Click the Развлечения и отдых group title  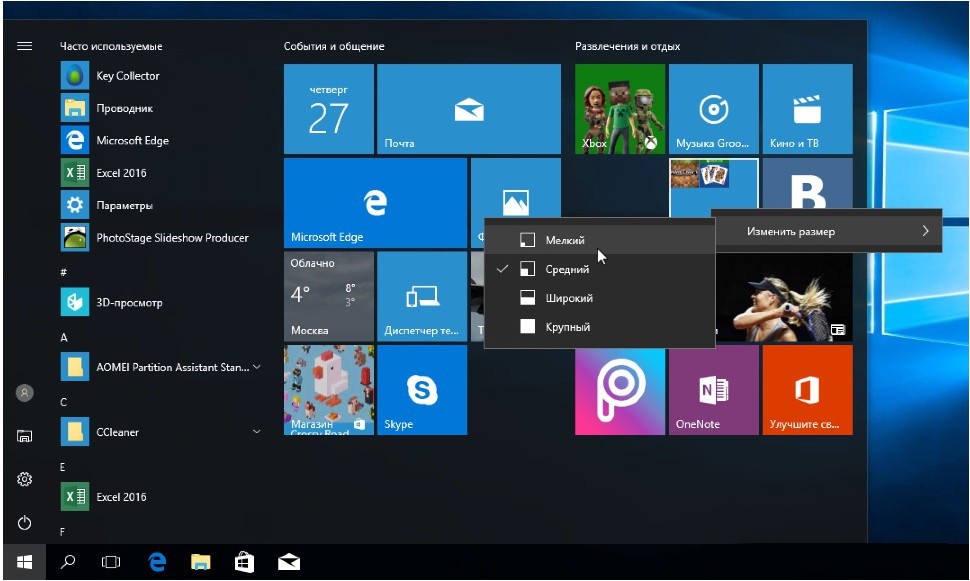tap(627, 46)
